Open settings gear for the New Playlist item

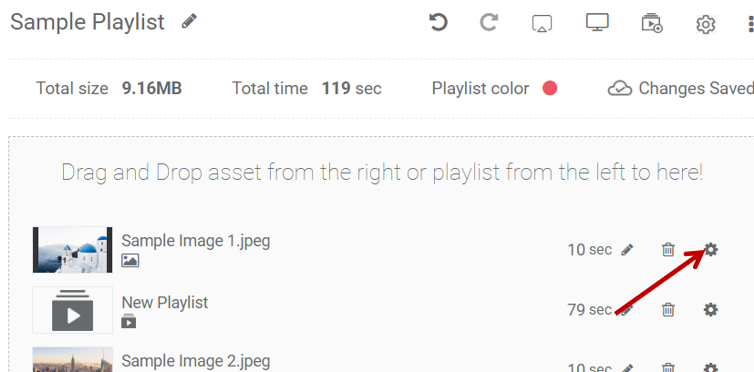click(711, 310)
